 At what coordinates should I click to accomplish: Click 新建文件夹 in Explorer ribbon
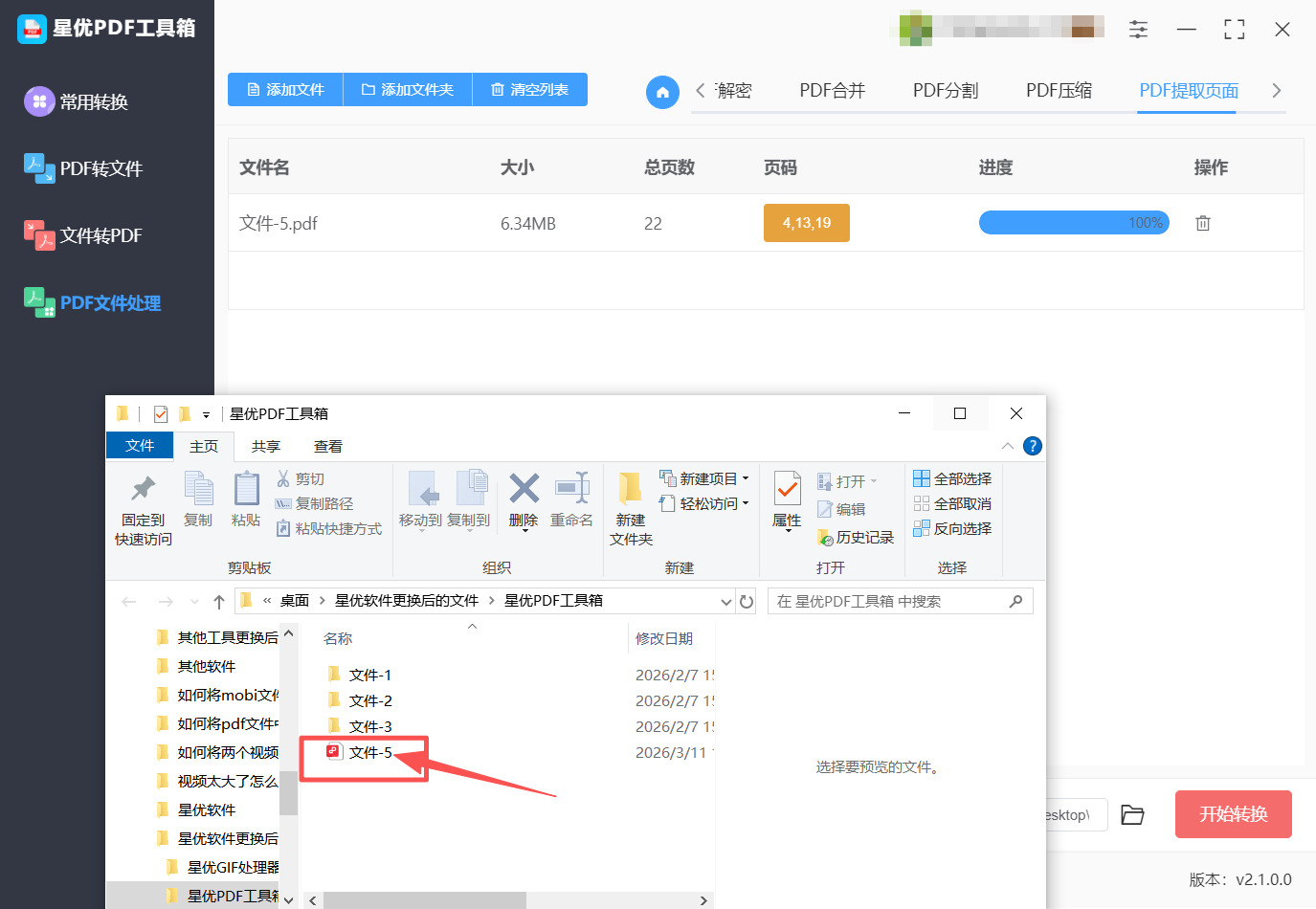(x=631, y=508)
